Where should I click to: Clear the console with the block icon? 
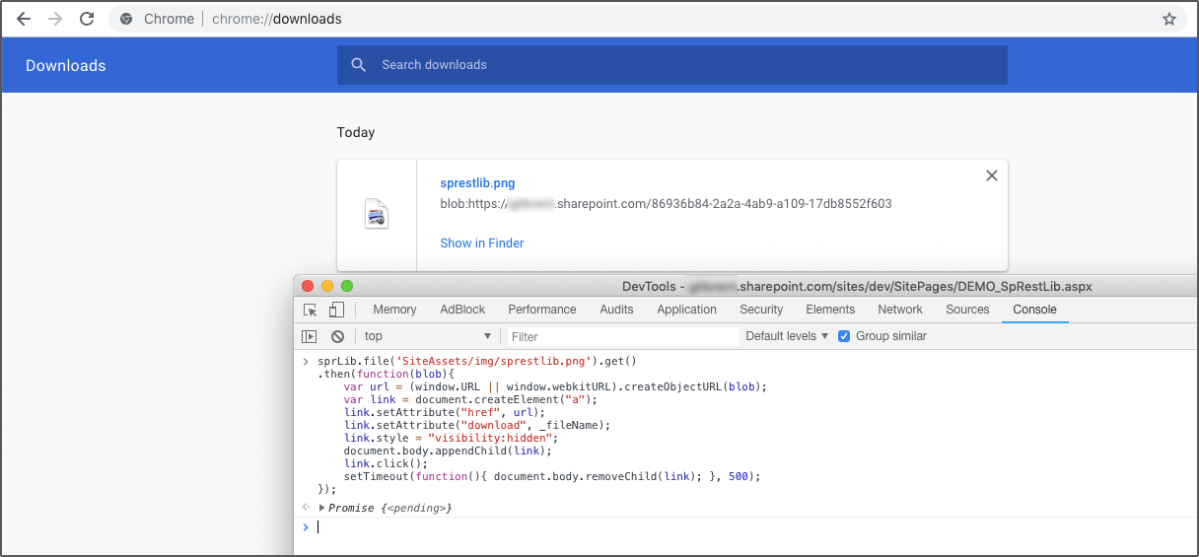pyautogui.click(x=337, y=336)
